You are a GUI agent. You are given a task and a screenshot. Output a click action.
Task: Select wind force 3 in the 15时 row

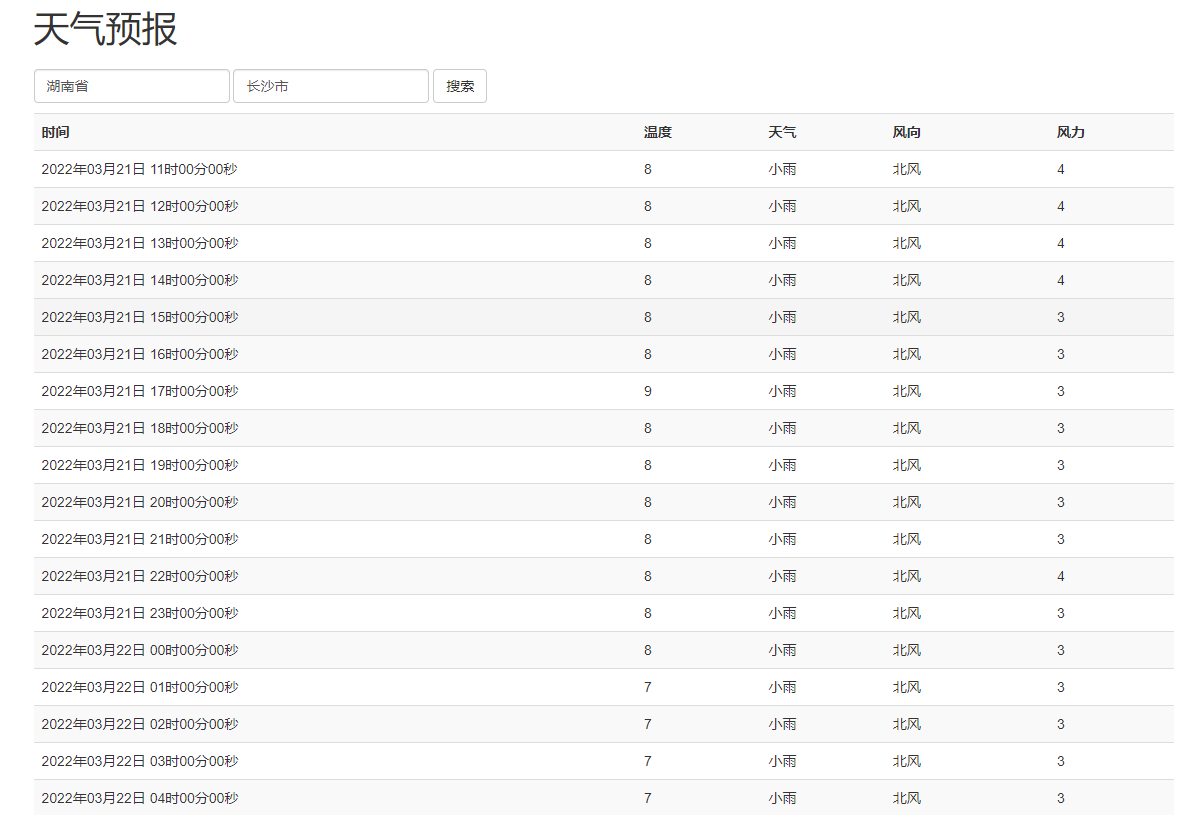pyautogui.click(x=1061, y=317)
